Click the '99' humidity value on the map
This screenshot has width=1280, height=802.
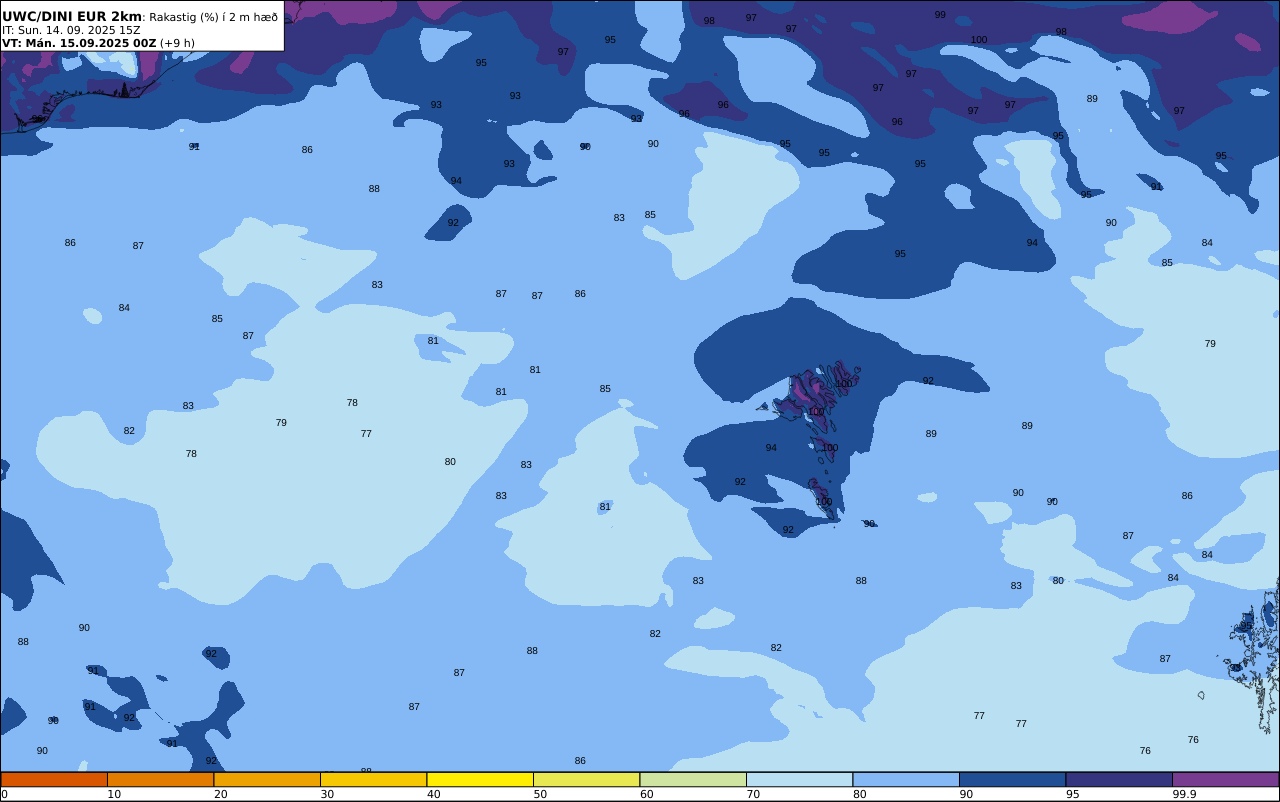coord(940,15)
